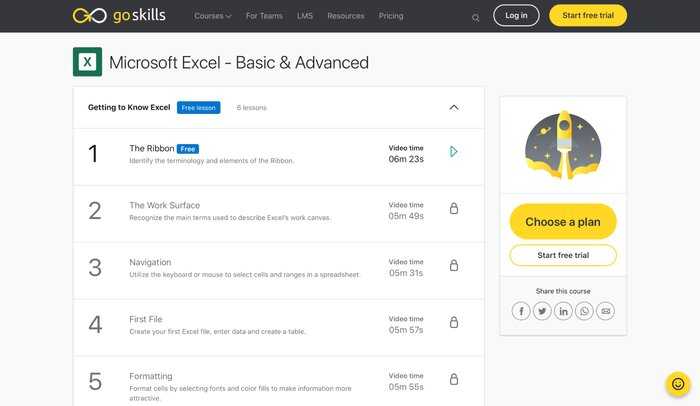
Task: Click the GoSkills logo
Action: [119, 16]
